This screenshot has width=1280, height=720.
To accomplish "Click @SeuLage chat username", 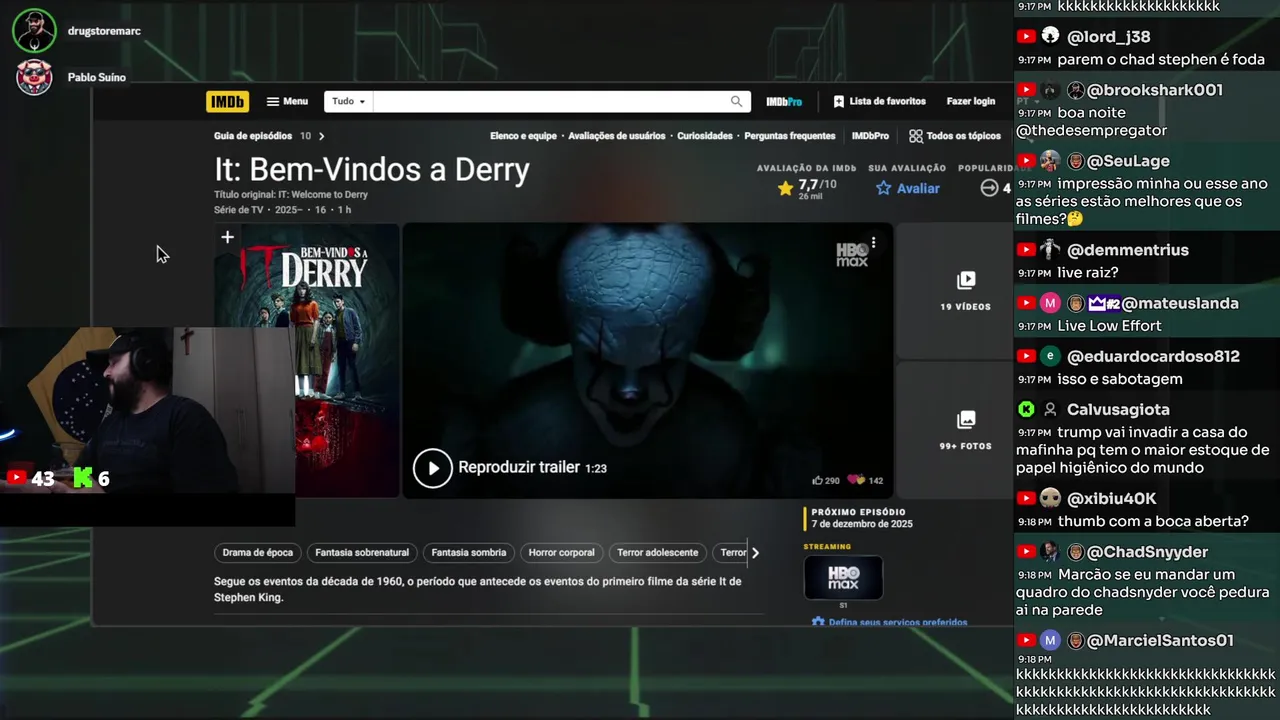I will pyautogui.click(x=1128, y=161).
